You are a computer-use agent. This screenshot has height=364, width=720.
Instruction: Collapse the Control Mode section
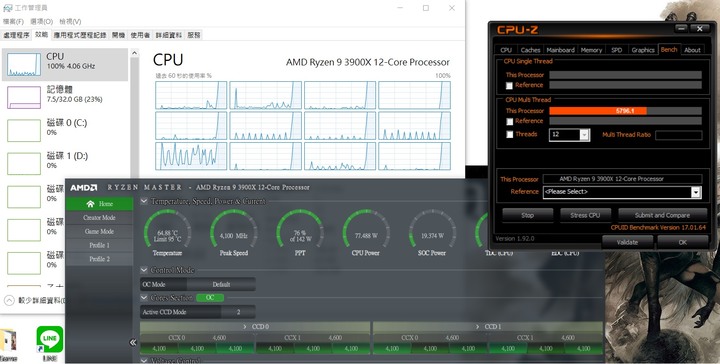pos(144,270)
